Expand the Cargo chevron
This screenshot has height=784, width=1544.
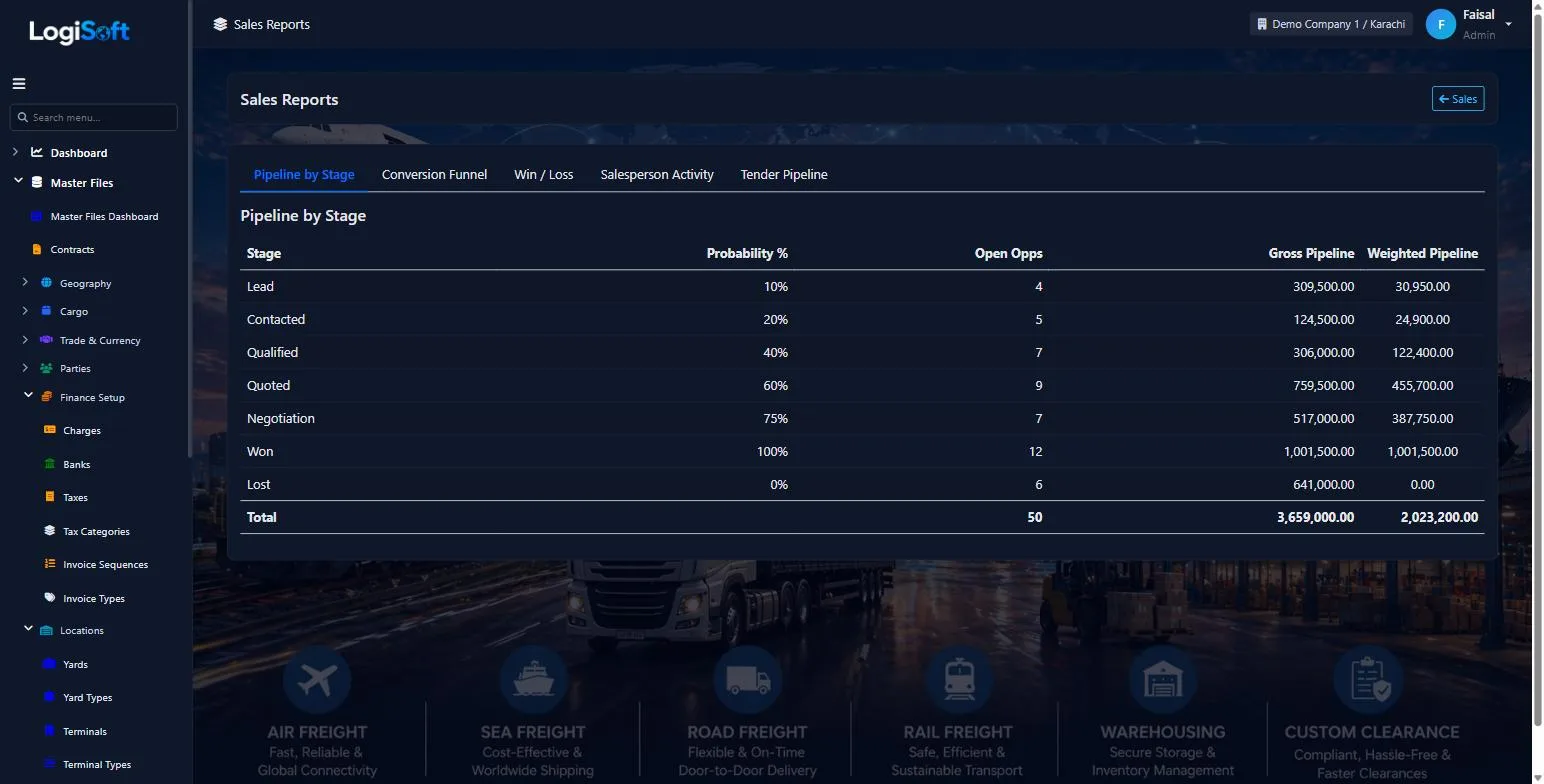click(25, 311)
